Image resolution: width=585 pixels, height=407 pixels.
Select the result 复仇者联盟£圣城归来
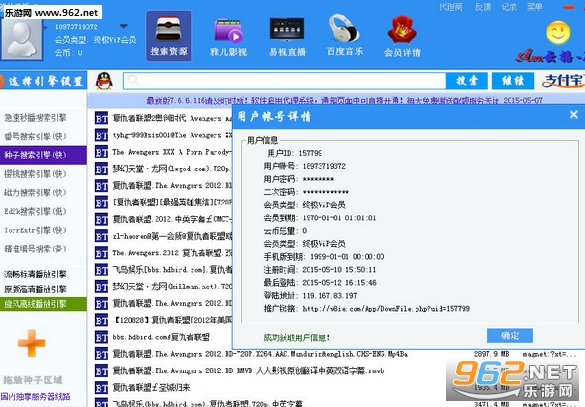point(151,388)
